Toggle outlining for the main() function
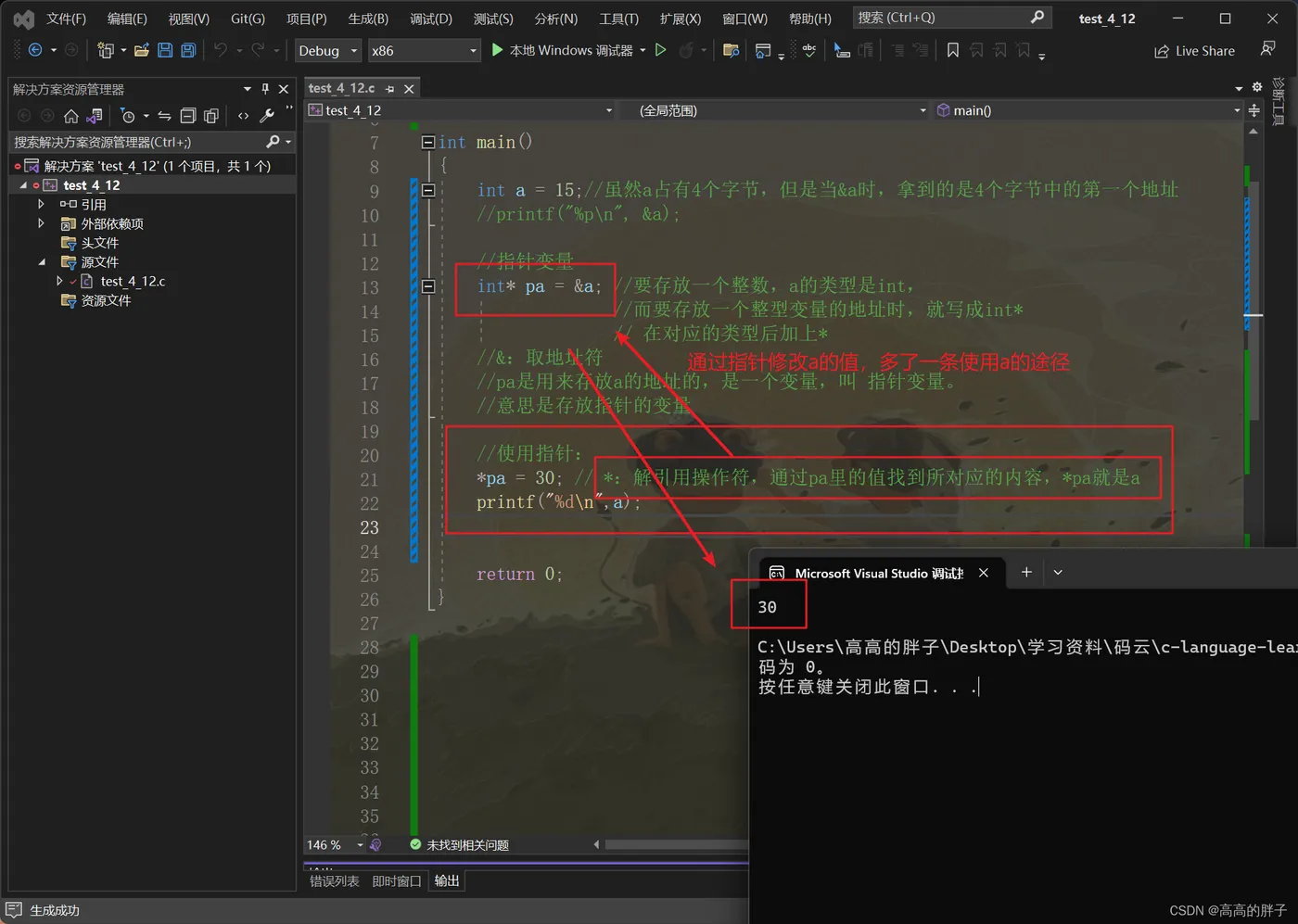Viewport: 1298px width, 924px height. pos(427,142)
